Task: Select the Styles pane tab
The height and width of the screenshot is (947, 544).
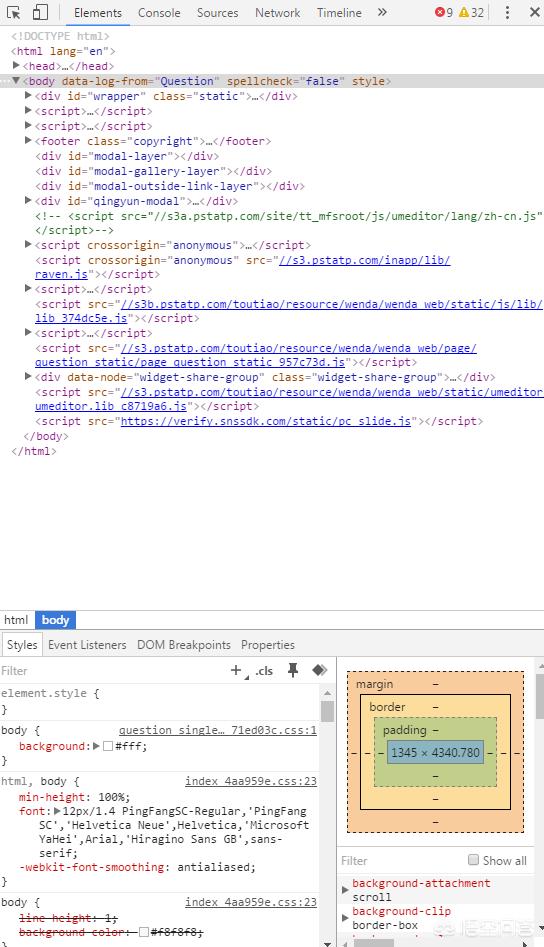Action: coord(22,645)
